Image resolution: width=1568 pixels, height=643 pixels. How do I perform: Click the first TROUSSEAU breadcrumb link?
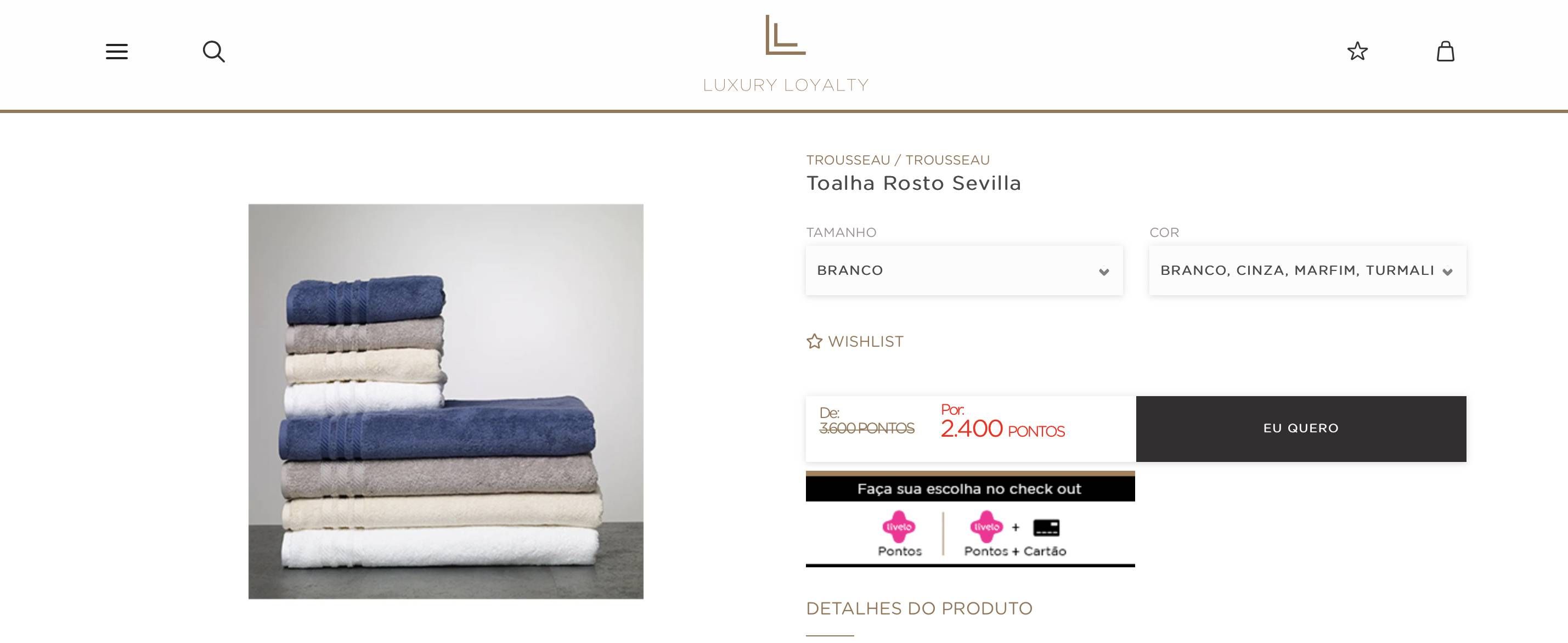click(848, 160)
